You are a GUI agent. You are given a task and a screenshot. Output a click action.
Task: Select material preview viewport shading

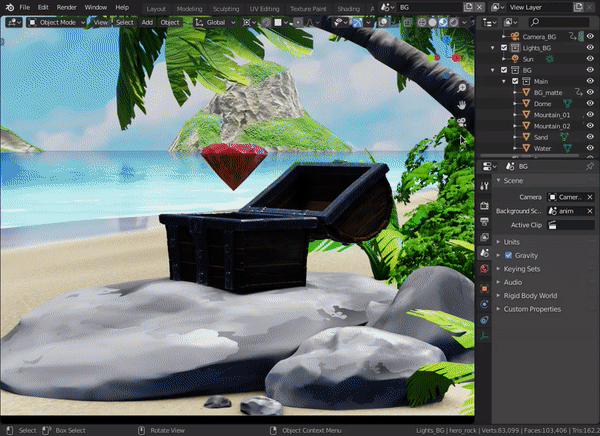(x=443, y=23)
